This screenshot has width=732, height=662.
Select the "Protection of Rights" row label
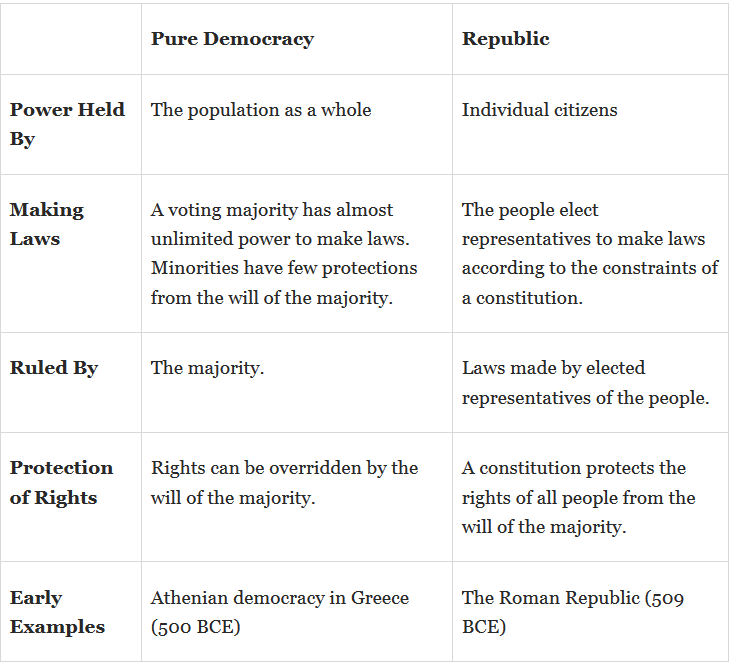61,482
